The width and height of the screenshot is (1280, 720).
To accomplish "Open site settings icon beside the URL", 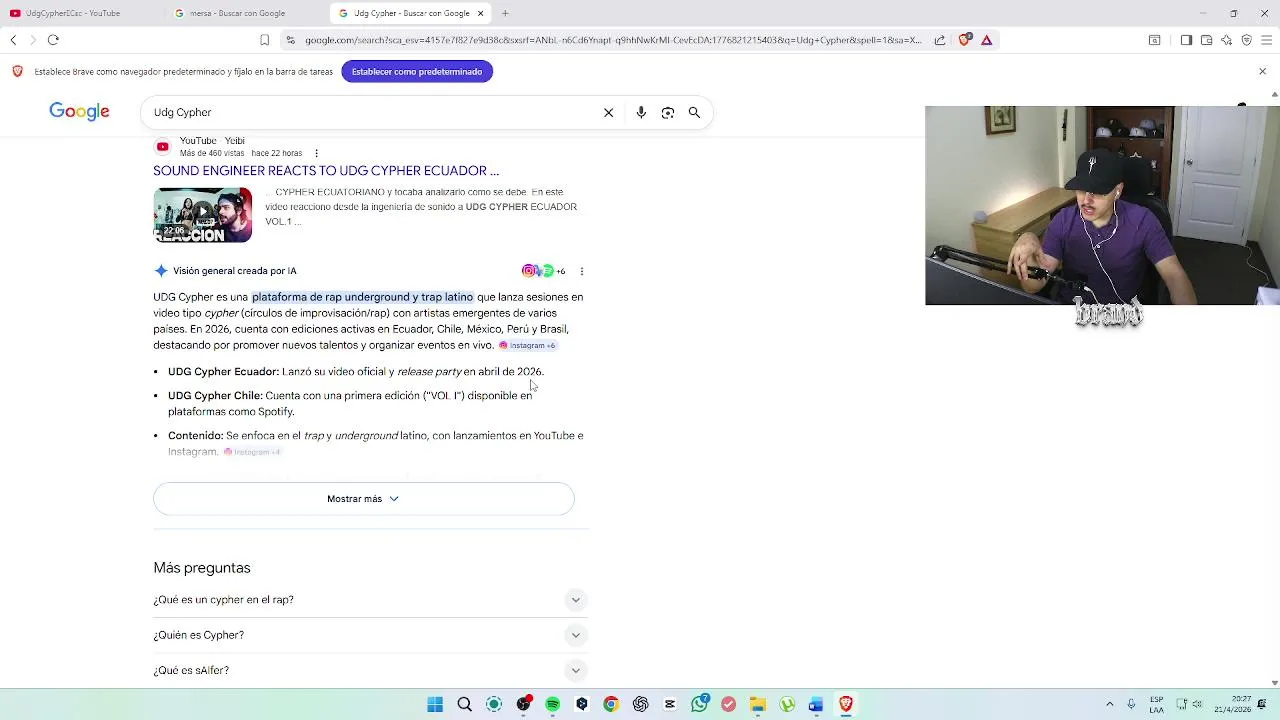I will pyautogui.click(x=290, y=40).
